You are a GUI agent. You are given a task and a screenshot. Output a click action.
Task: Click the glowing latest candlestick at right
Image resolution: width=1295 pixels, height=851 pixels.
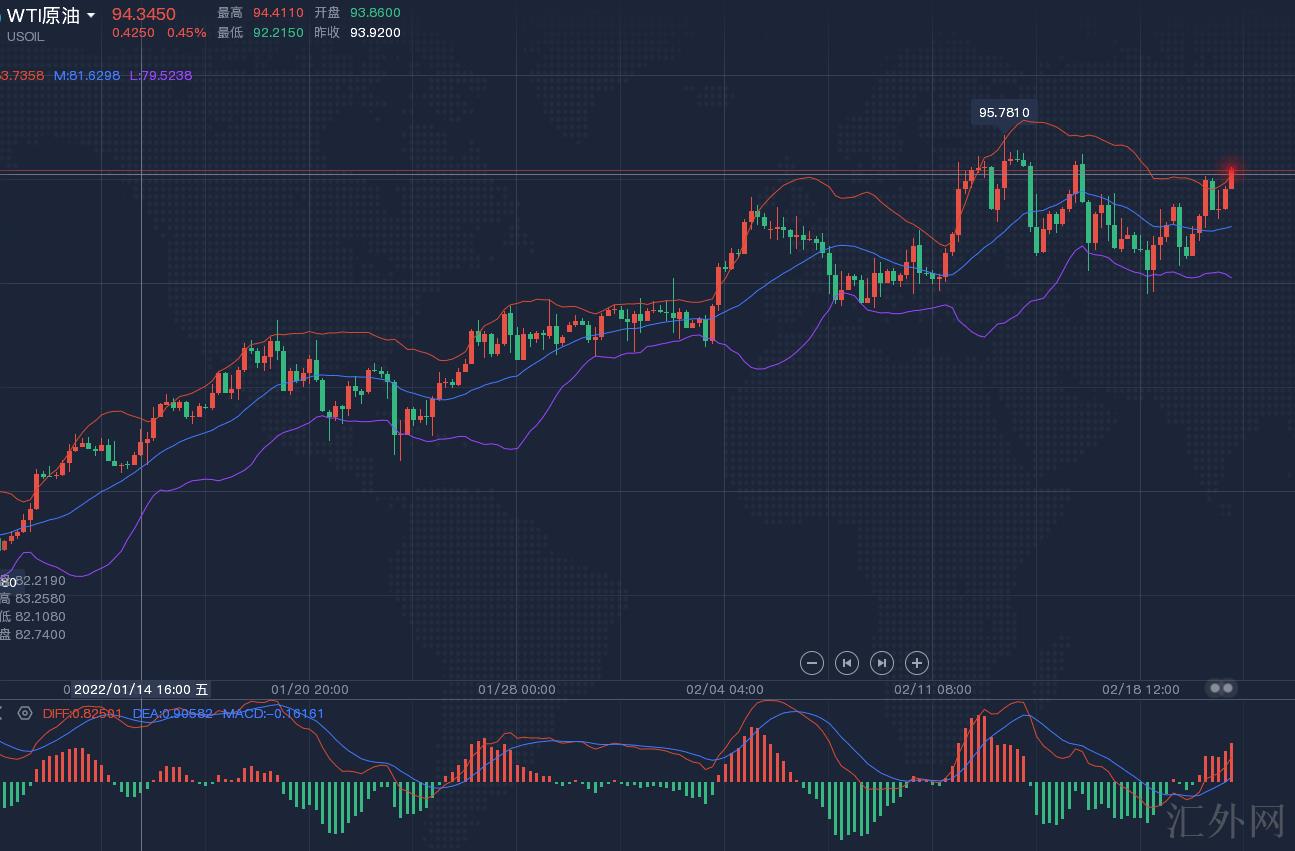point(1232,177)
